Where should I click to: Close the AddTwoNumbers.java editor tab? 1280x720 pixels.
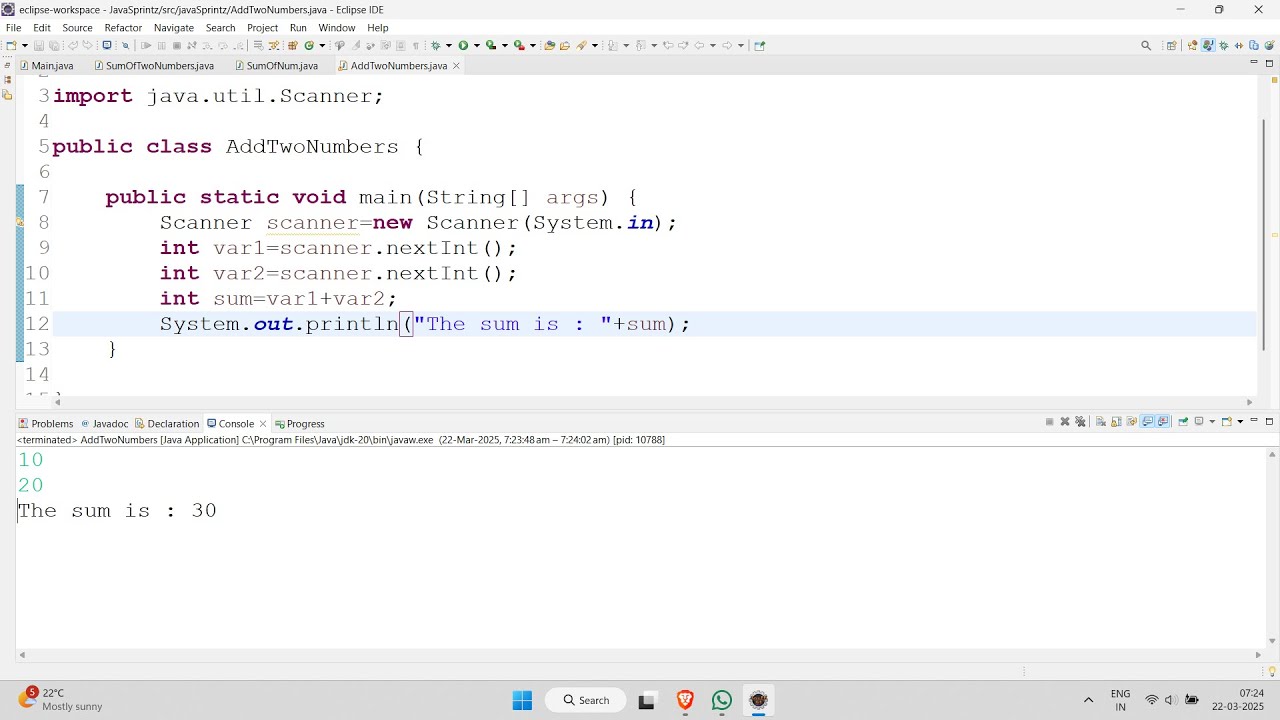456,65
